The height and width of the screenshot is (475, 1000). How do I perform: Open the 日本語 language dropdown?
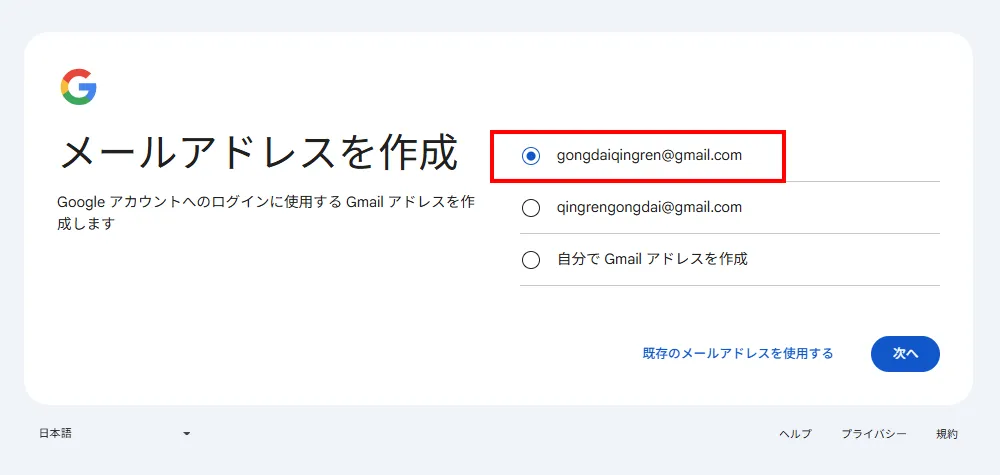tap(56, 433)
